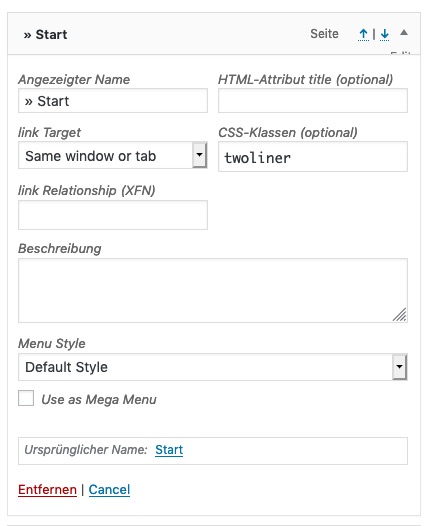Click the Beschreibung label

pyautogui.click(x=60, y=249)
